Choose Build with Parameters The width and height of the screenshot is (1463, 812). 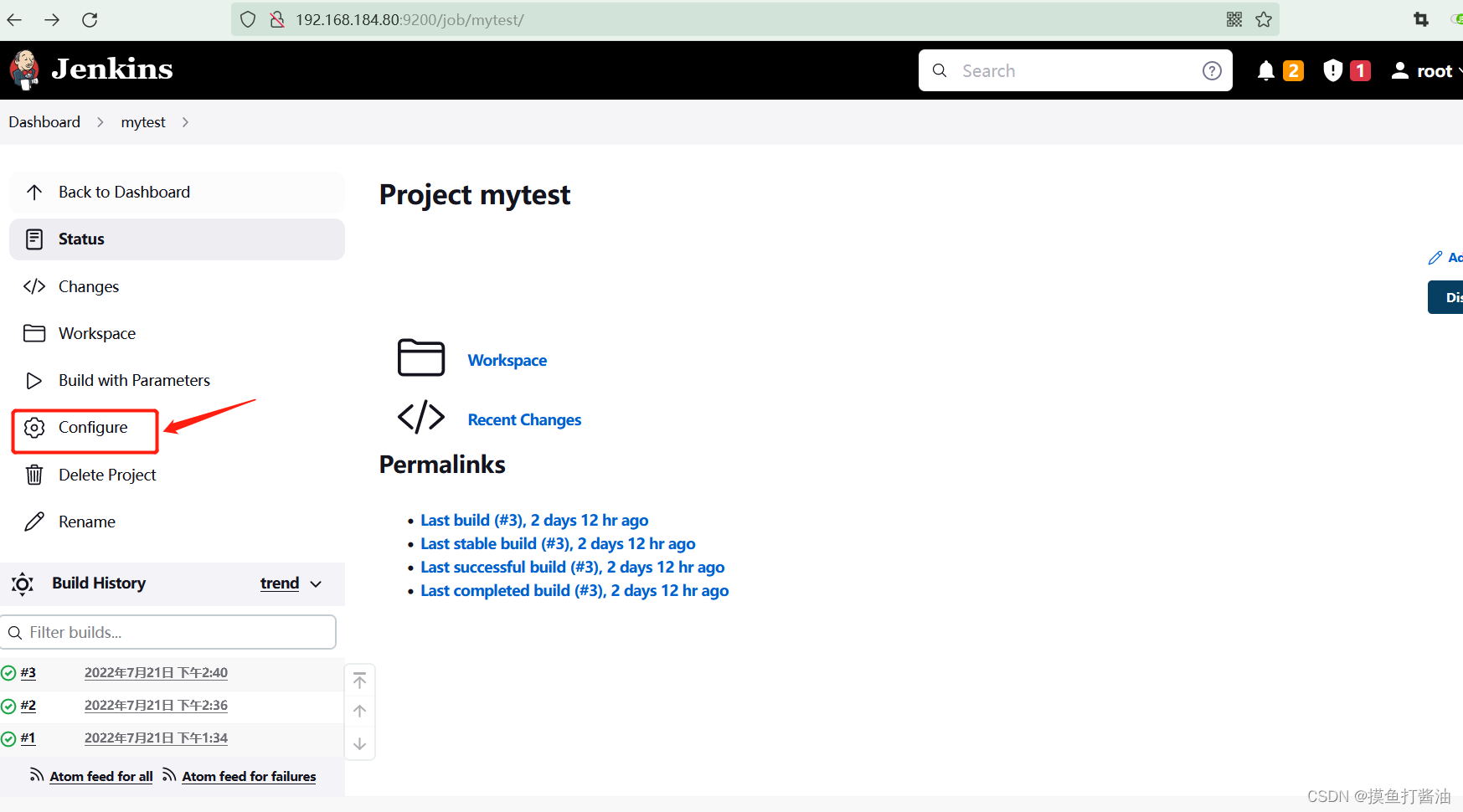[177, 381]
